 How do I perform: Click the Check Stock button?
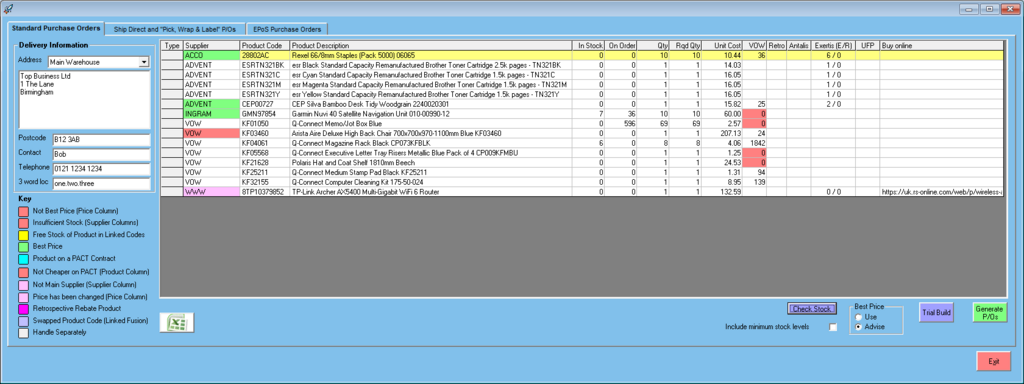[811, 309]
